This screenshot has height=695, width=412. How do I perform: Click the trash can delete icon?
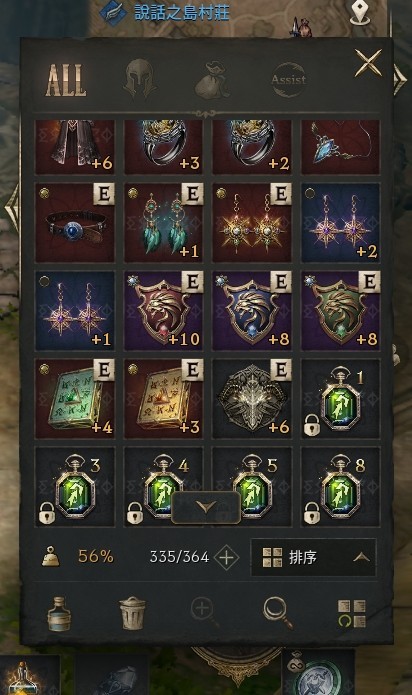(132, 613)
